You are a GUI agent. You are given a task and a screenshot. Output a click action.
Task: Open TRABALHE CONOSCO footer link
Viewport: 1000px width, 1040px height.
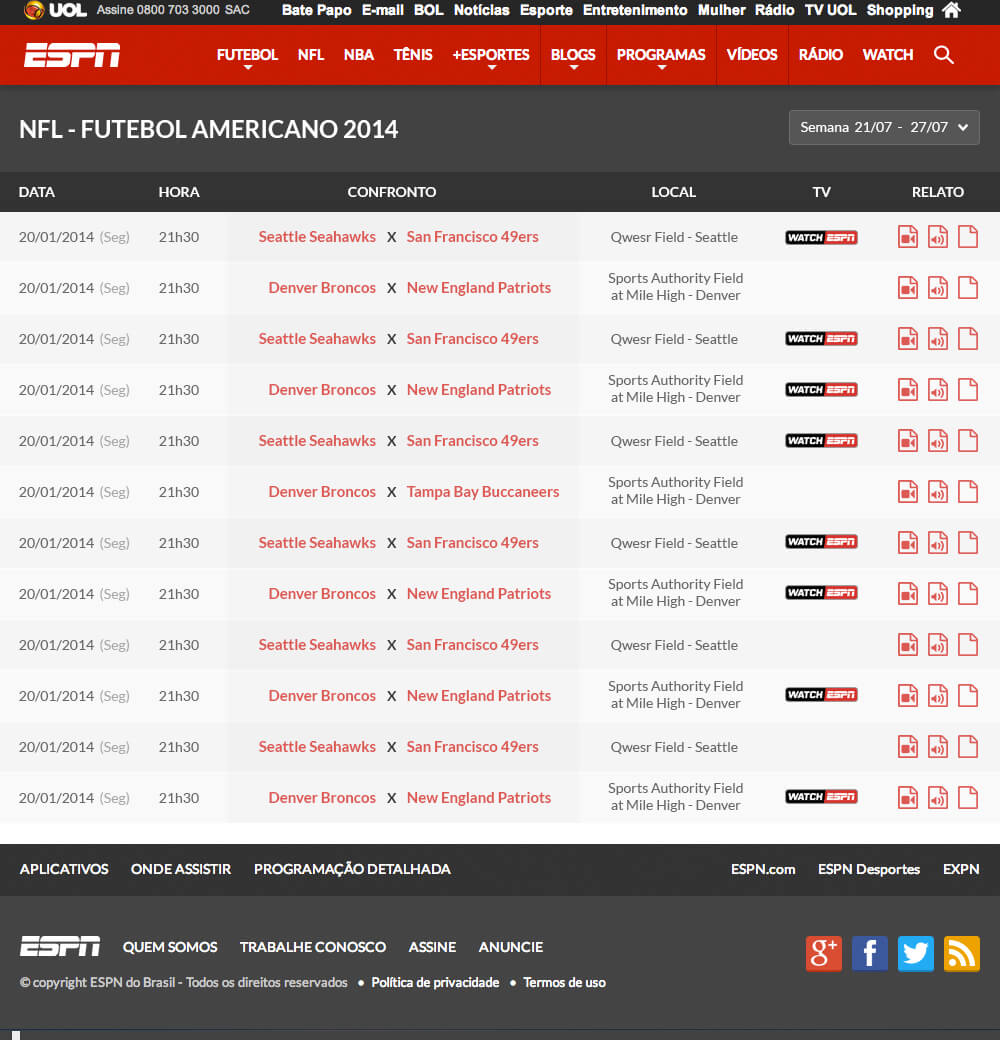click(313, 947)
